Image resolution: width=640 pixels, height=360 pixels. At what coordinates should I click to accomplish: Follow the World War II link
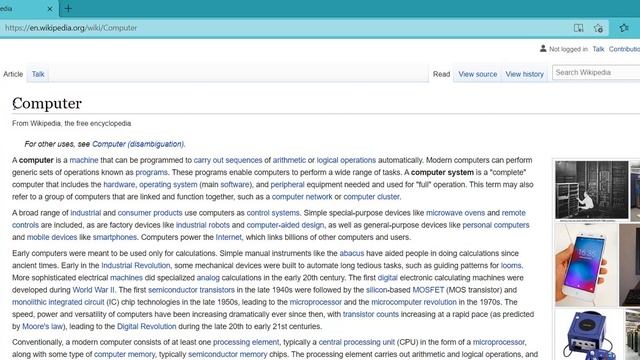coord(93,290)
